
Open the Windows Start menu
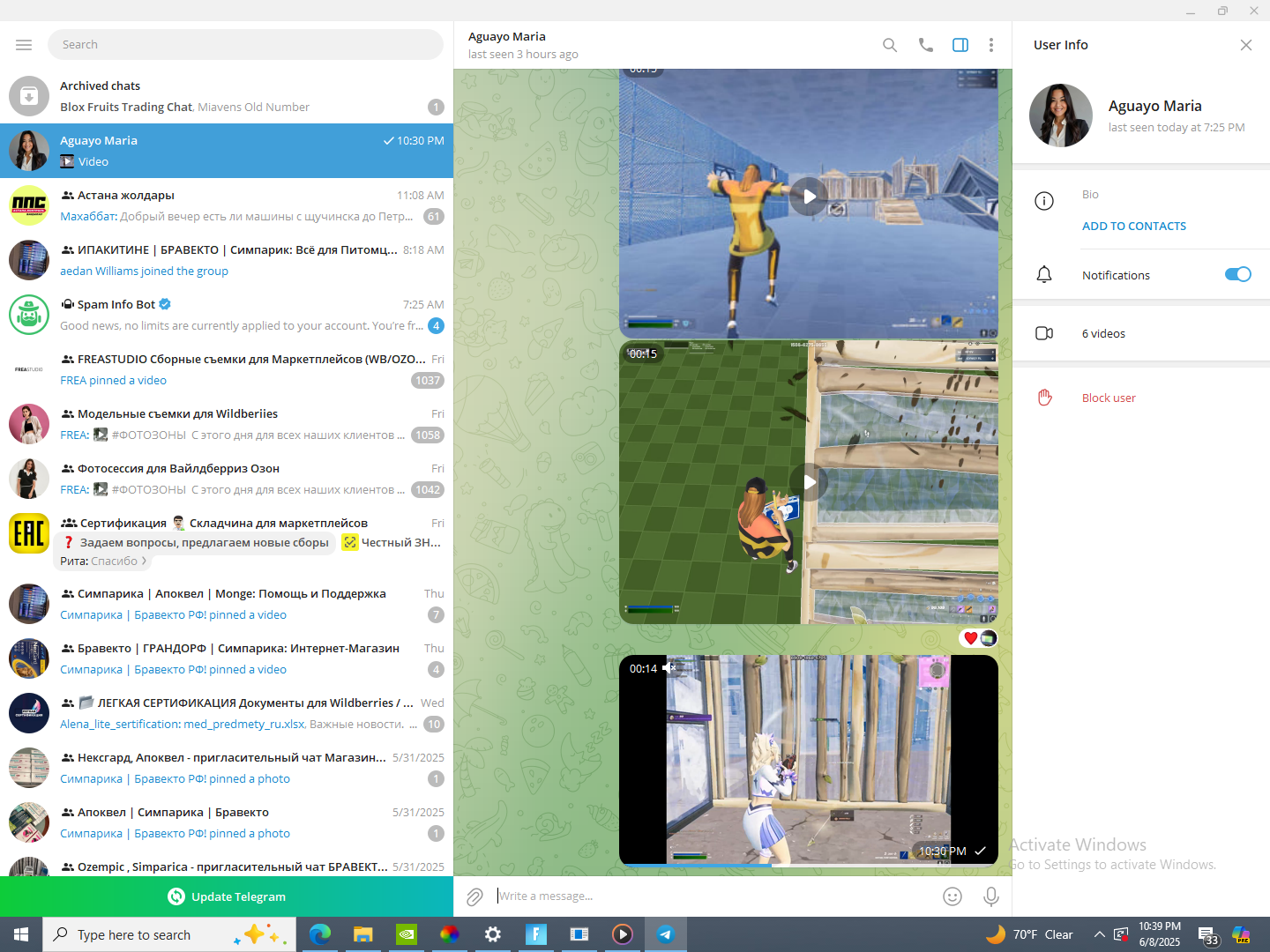(x=21, y=934)
